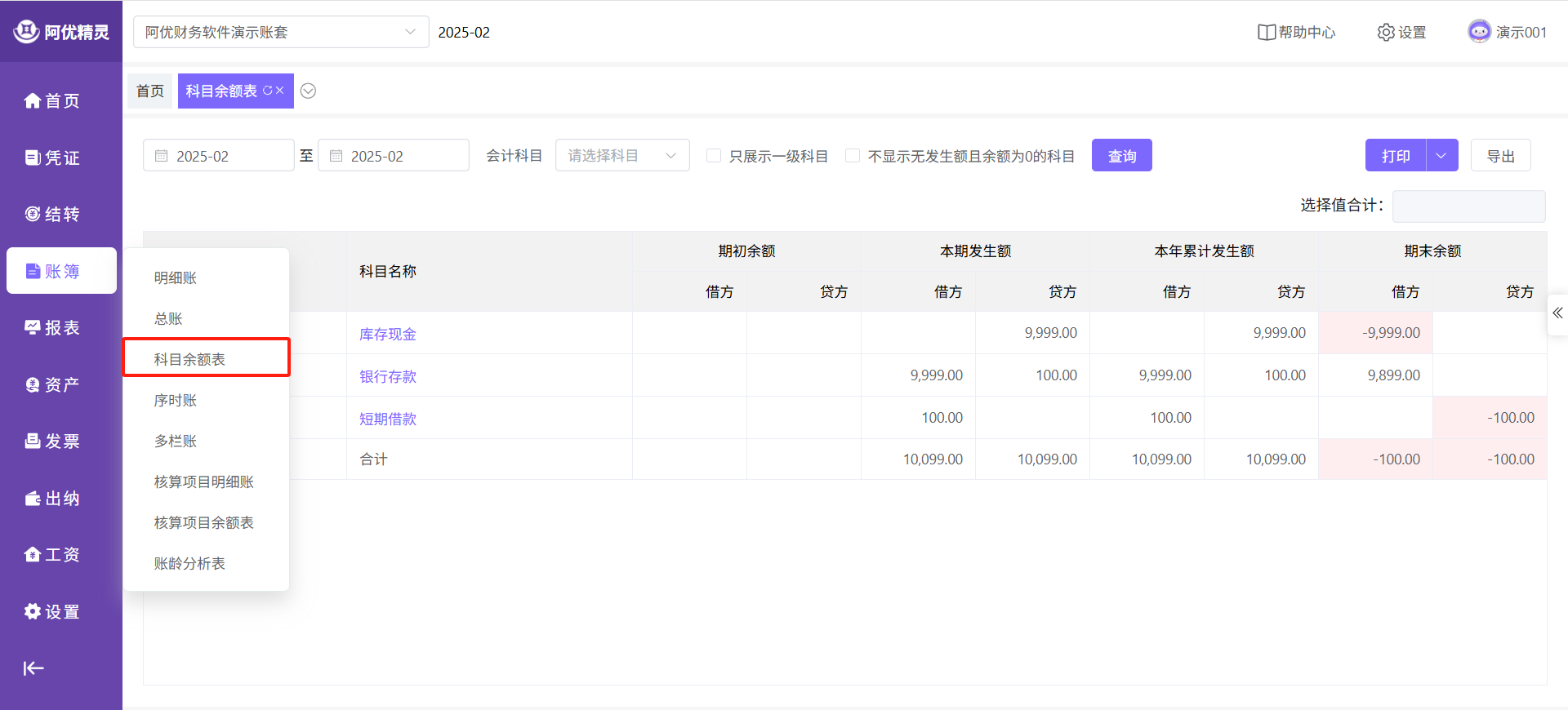Viewport: 1568px width, 710px height.
Task: Expand the right side panel chevron
Action: pyautogui.click(x=1557, y=313)
